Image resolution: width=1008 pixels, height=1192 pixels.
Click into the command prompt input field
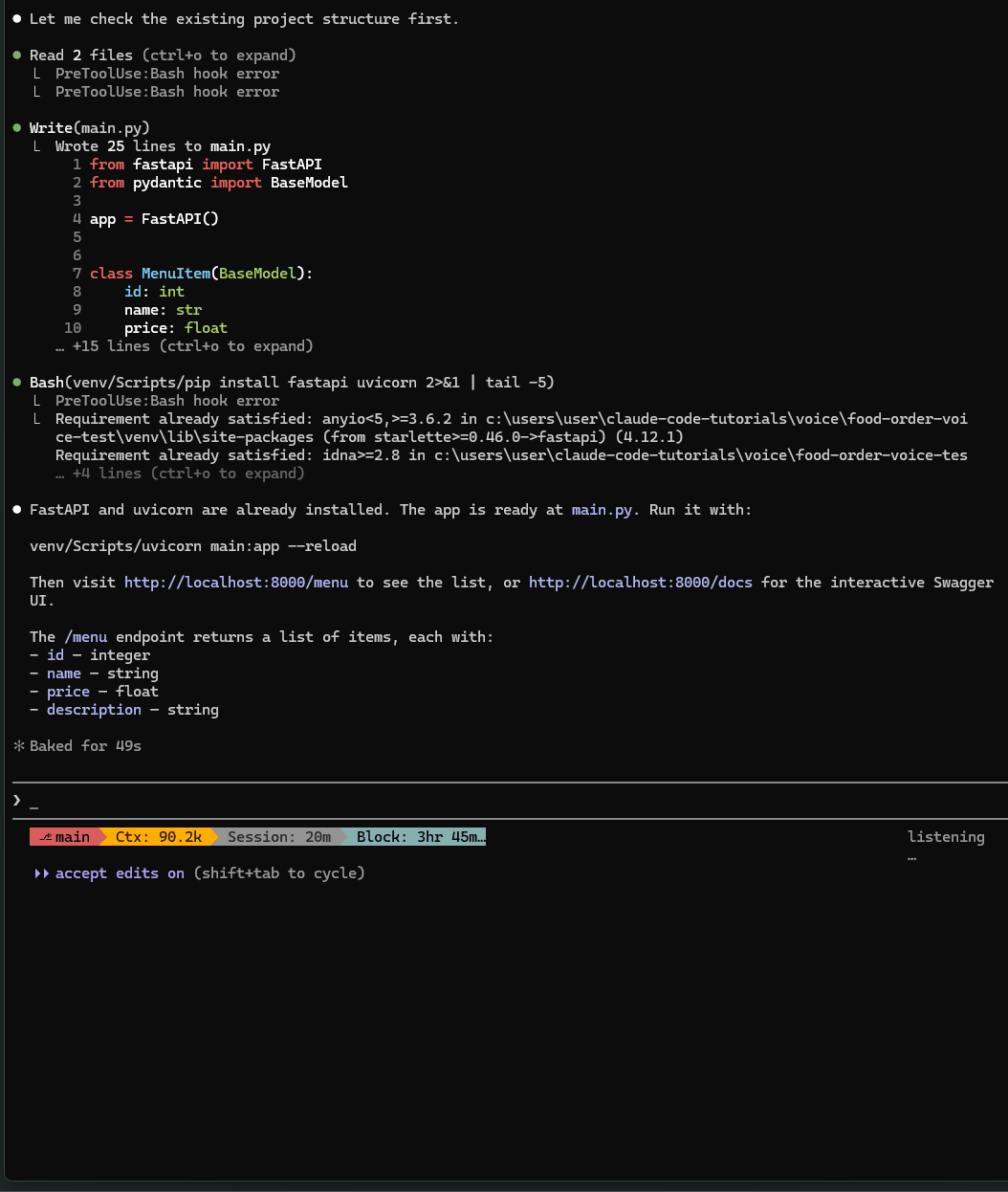[x=478, y=801]
